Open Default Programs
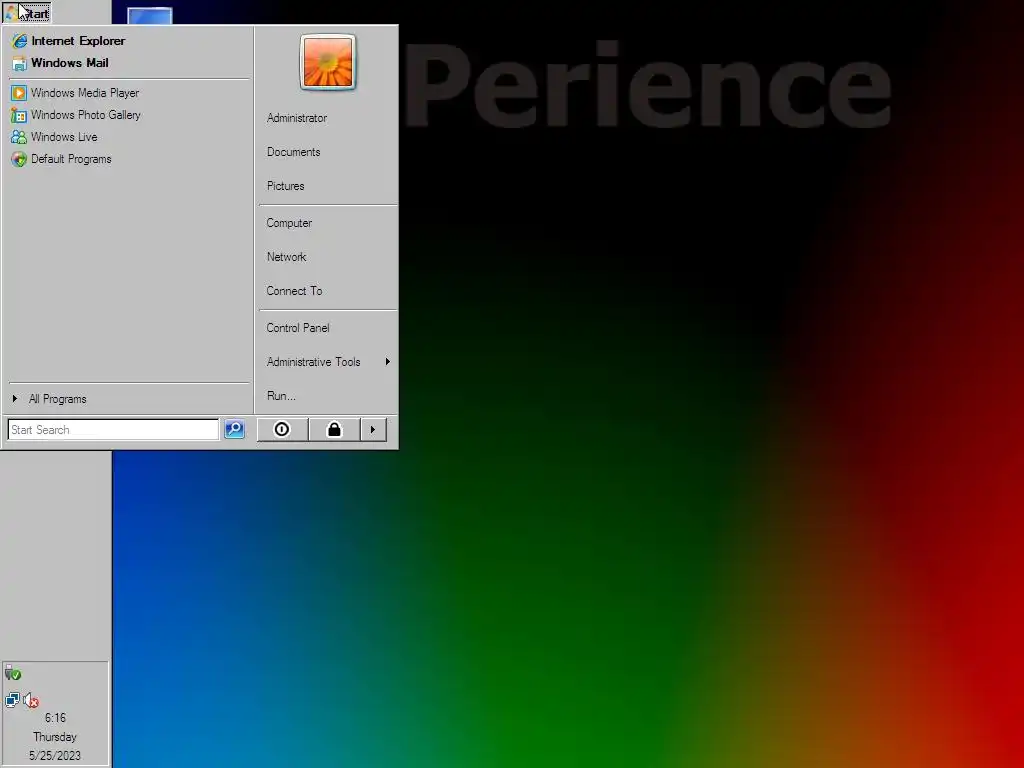 click(x=129, y=159)
